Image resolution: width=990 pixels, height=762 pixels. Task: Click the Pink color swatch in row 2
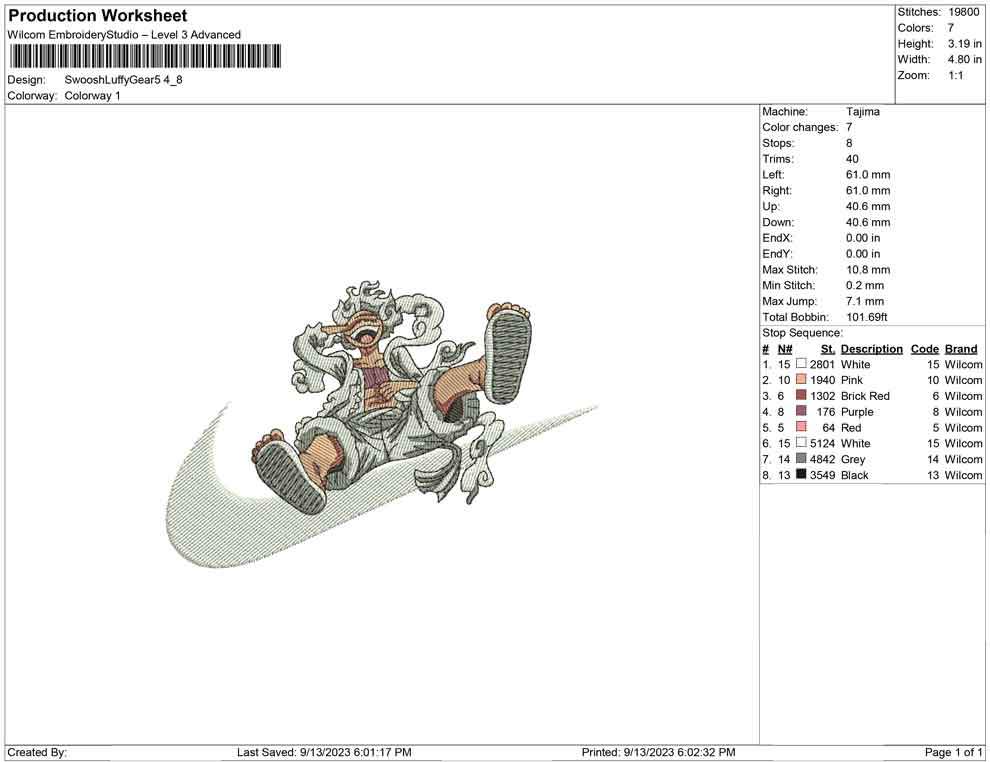[x=801, y=379]
